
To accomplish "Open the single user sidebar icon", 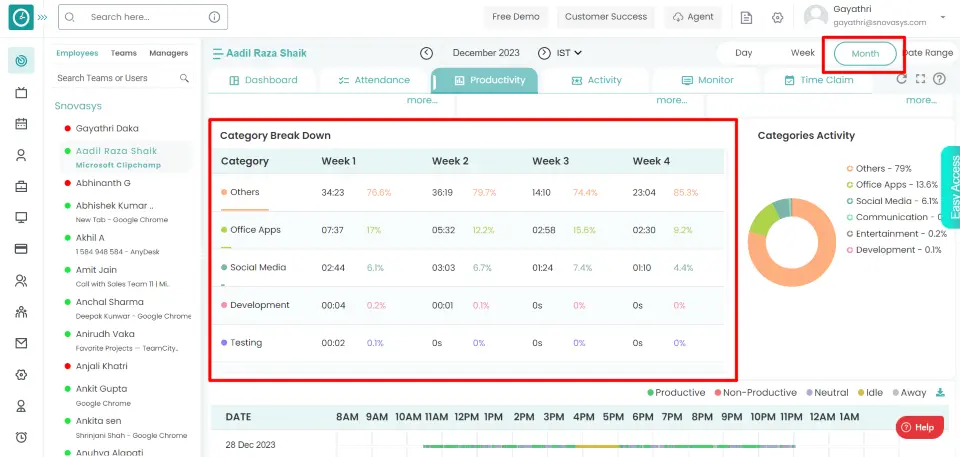I will click(x=21, y=155).
